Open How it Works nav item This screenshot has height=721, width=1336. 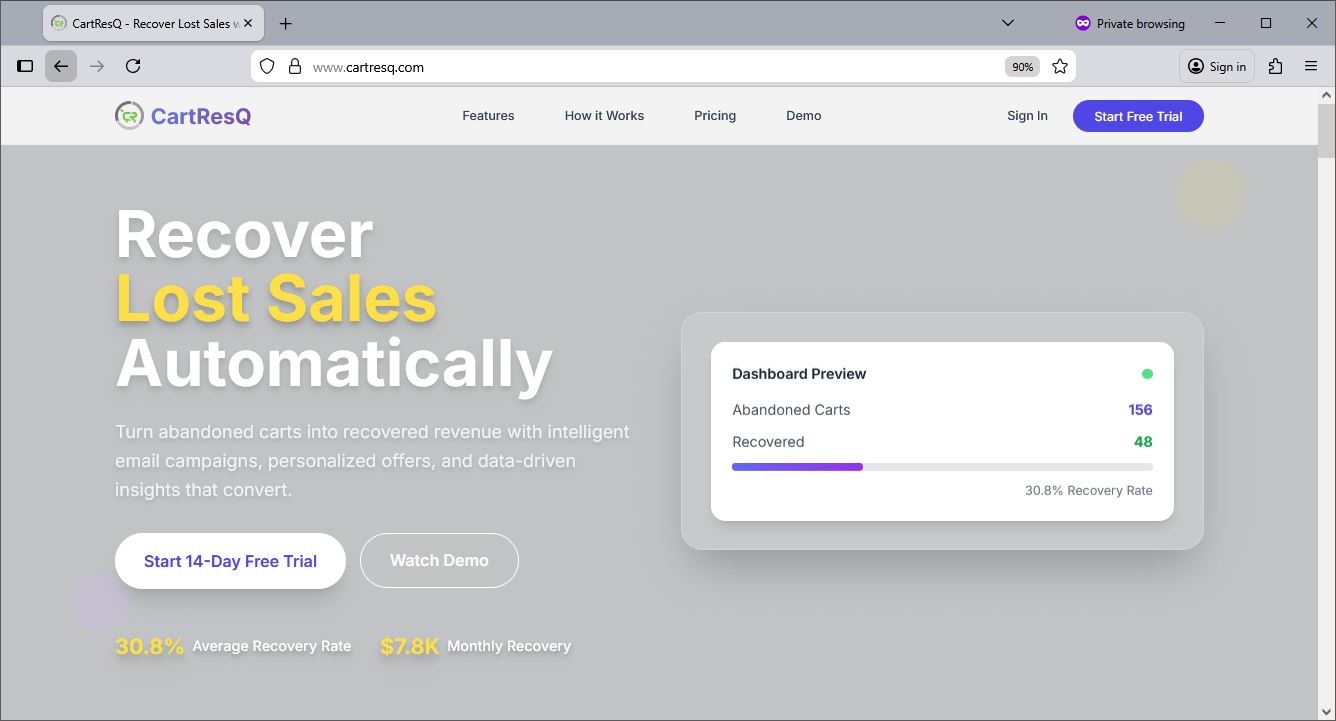pos(604,116)
